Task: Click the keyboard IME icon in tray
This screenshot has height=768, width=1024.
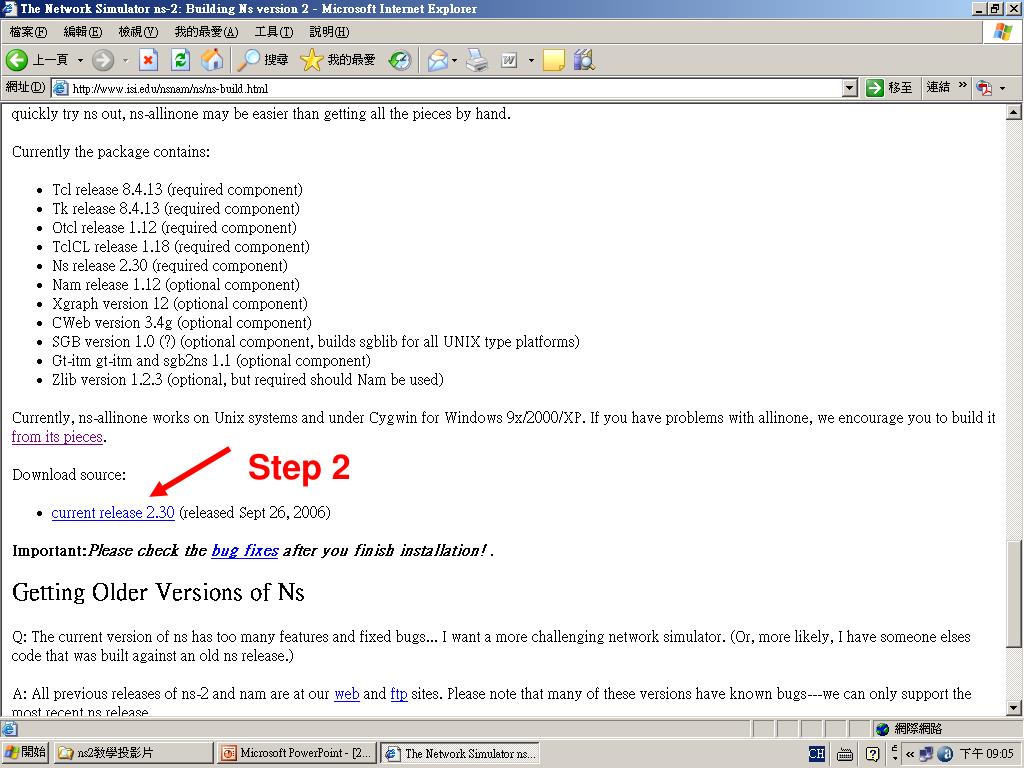Action: point(844,754)
